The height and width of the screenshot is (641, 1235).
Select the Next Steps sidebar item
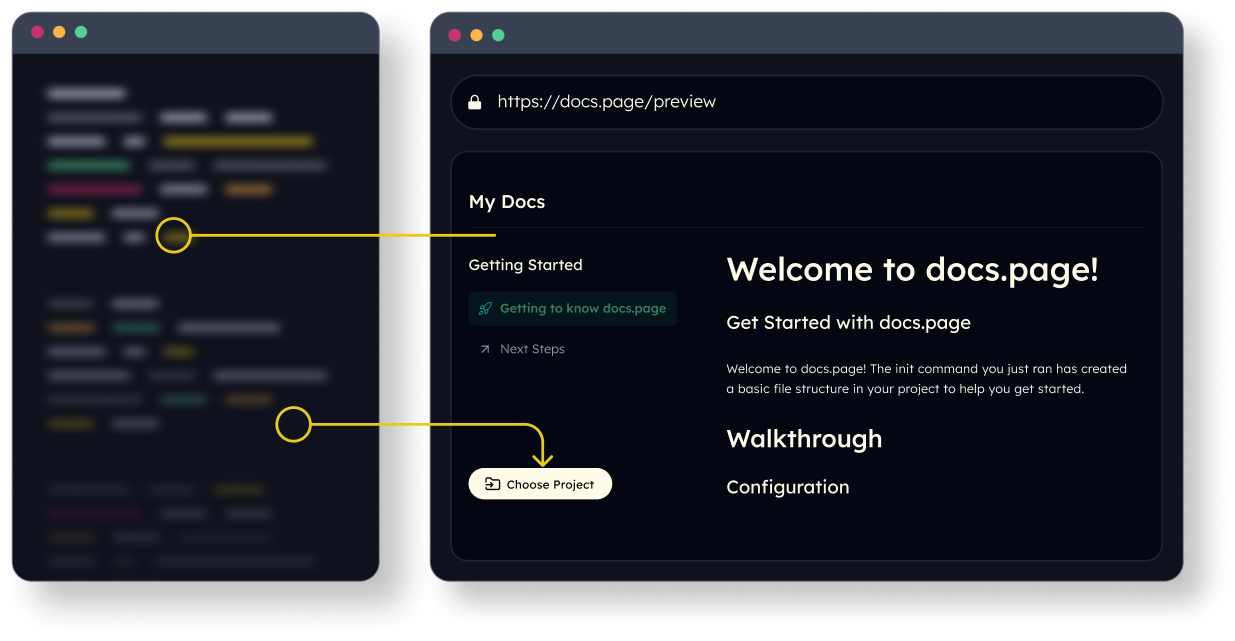532,350
